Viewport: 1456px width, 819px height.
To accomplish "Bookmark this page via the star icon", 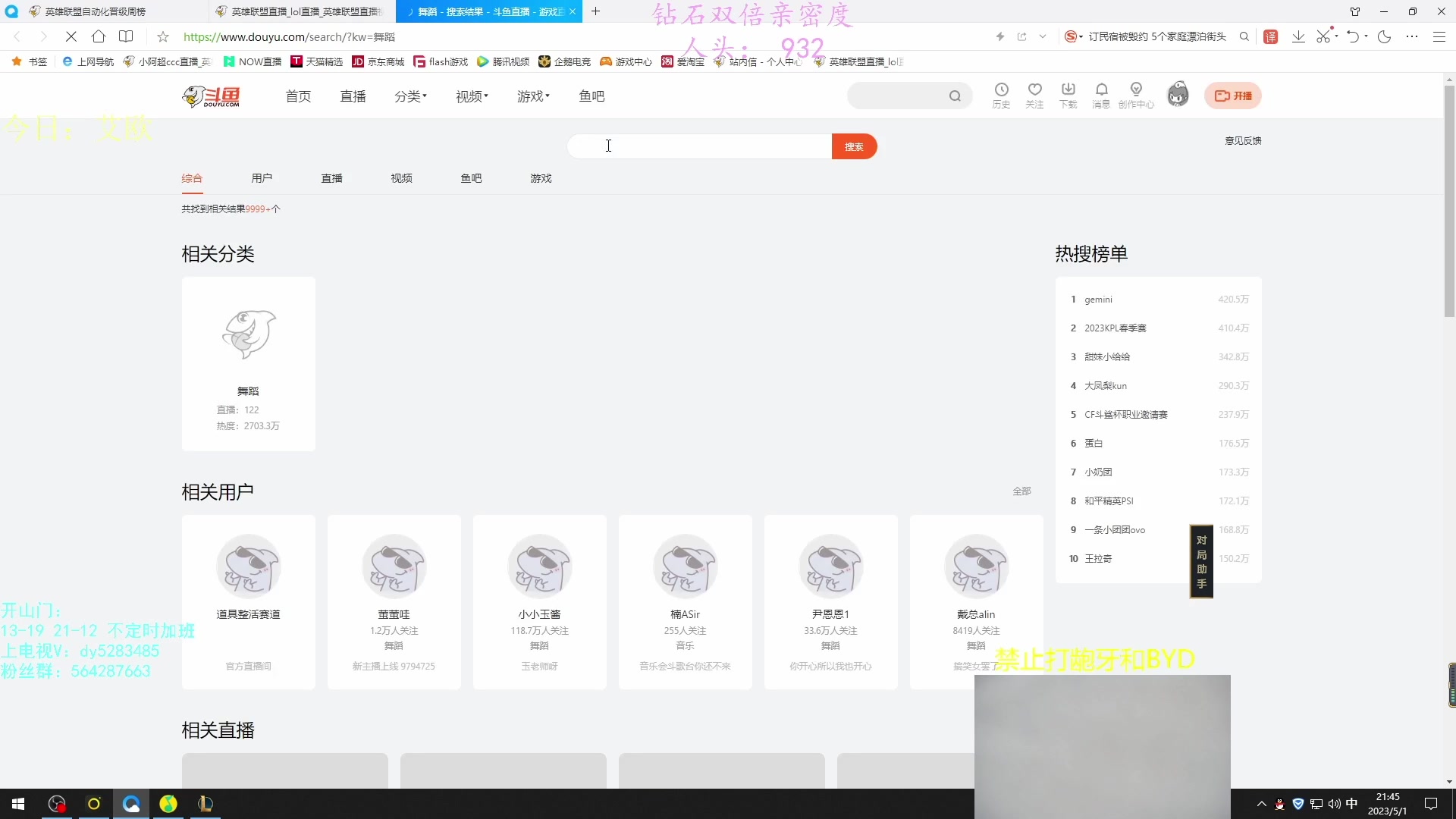I will pyautogui.click(x=162, y=36).
